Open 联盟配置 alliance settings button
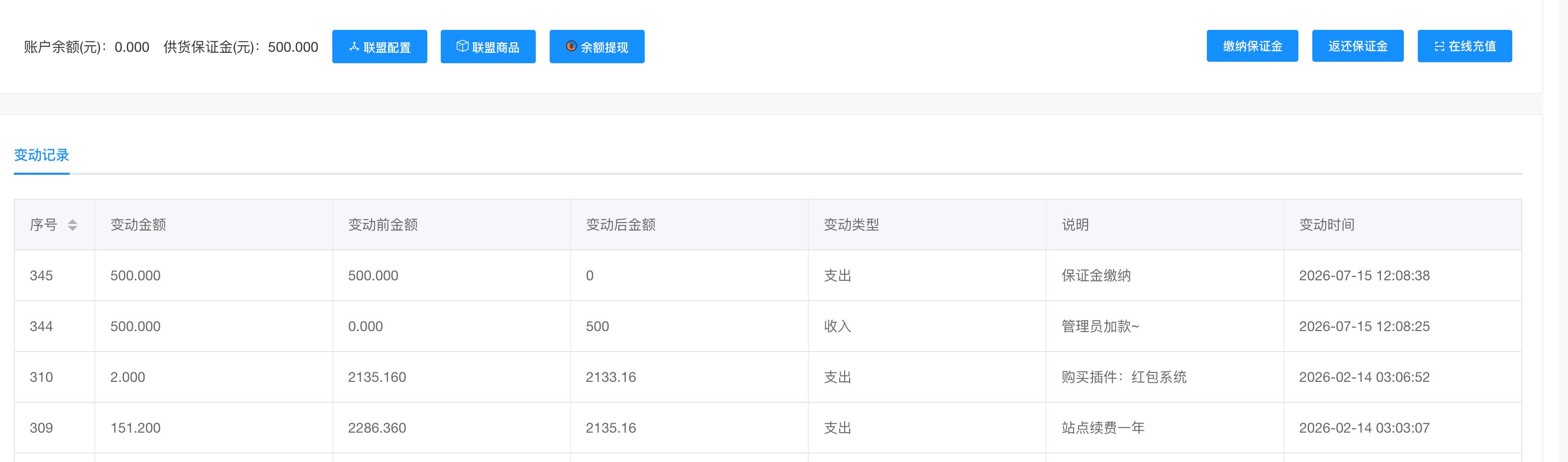This screenshot has width=1568, height=462. point(379,46)
